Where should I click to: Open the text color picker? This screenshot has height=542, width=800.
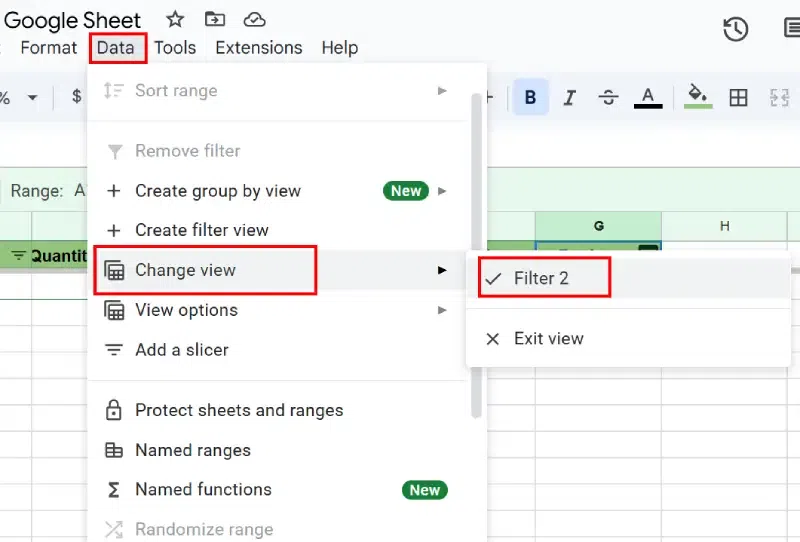[x=648, y=97]
